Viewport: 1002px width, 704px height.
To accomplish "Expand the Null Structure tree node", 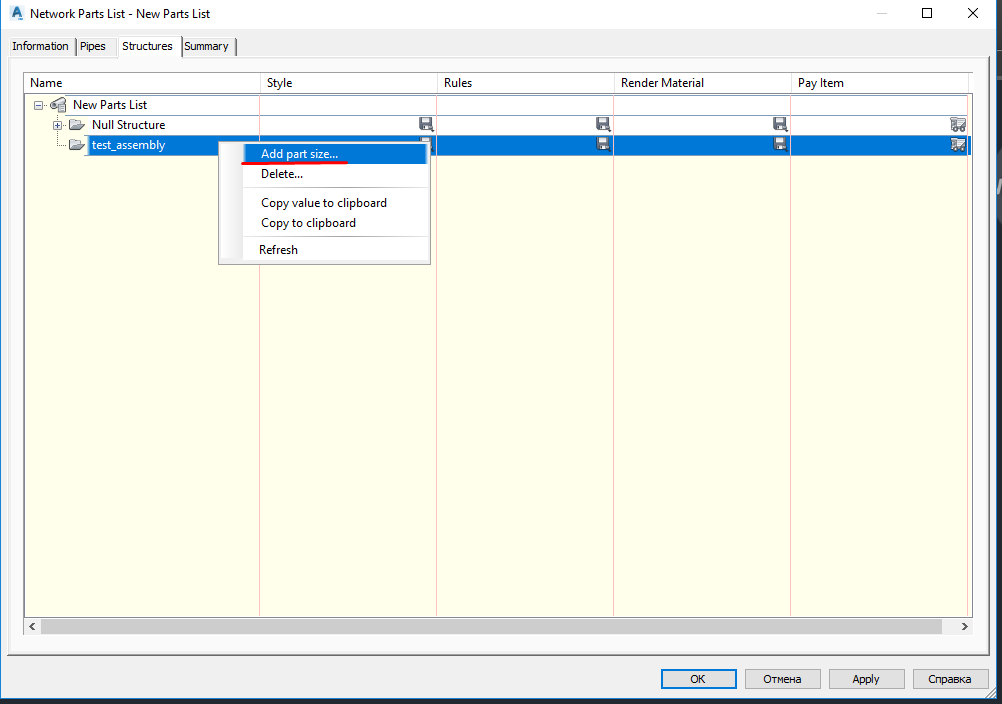I will point(56,124).
